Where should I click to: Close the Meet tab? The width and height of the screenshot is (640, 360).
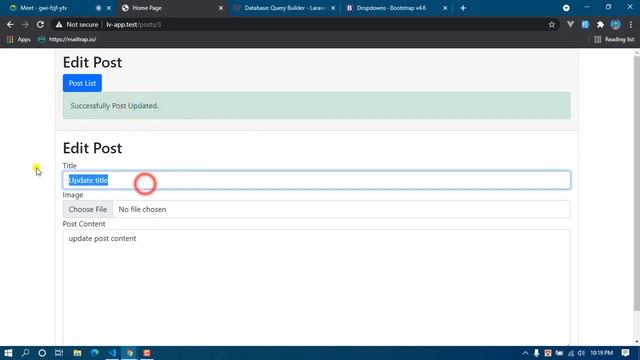pos(109,8)
